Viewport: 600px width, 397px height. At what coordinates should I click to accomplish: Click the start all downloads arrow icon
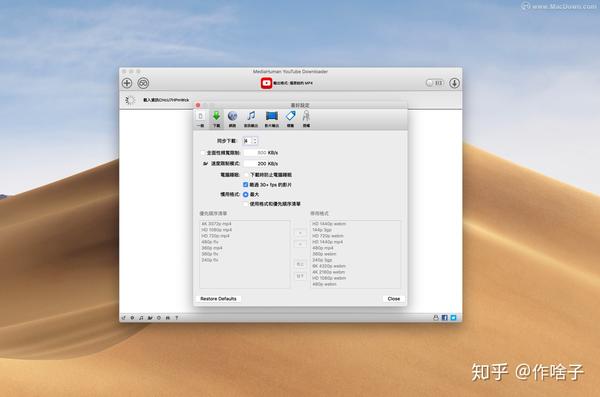click(x=454, y=83)
